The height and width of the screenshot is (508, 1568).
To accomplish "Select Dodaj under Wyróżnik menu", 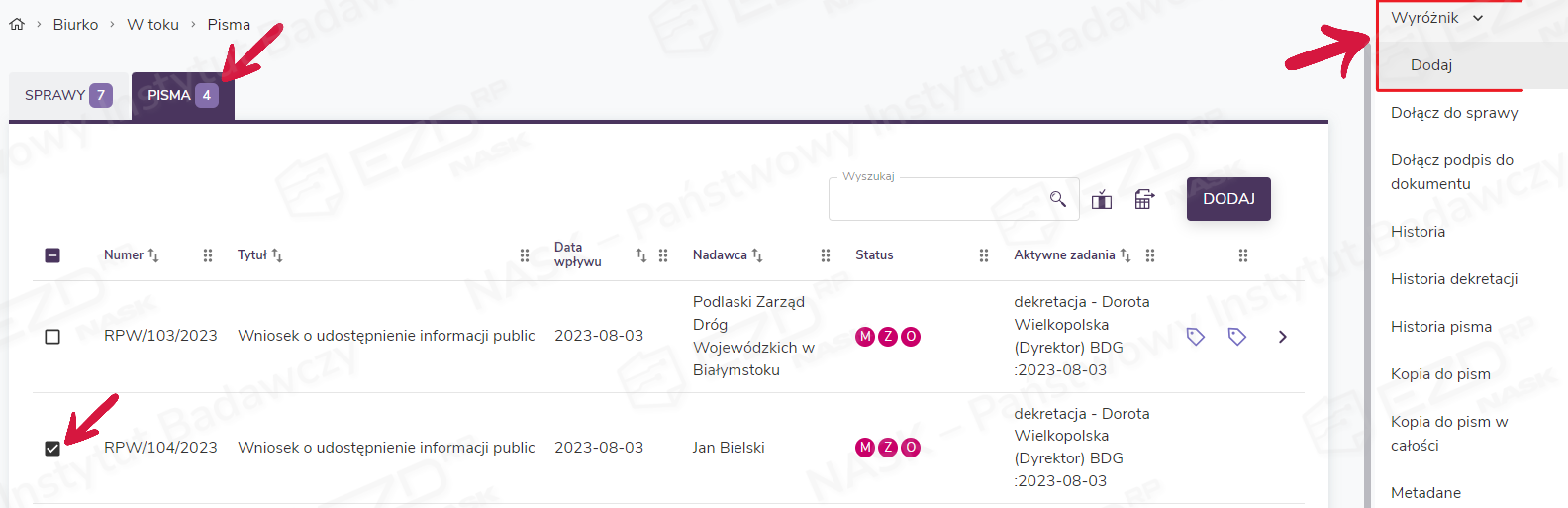I will coord(1431,65).
